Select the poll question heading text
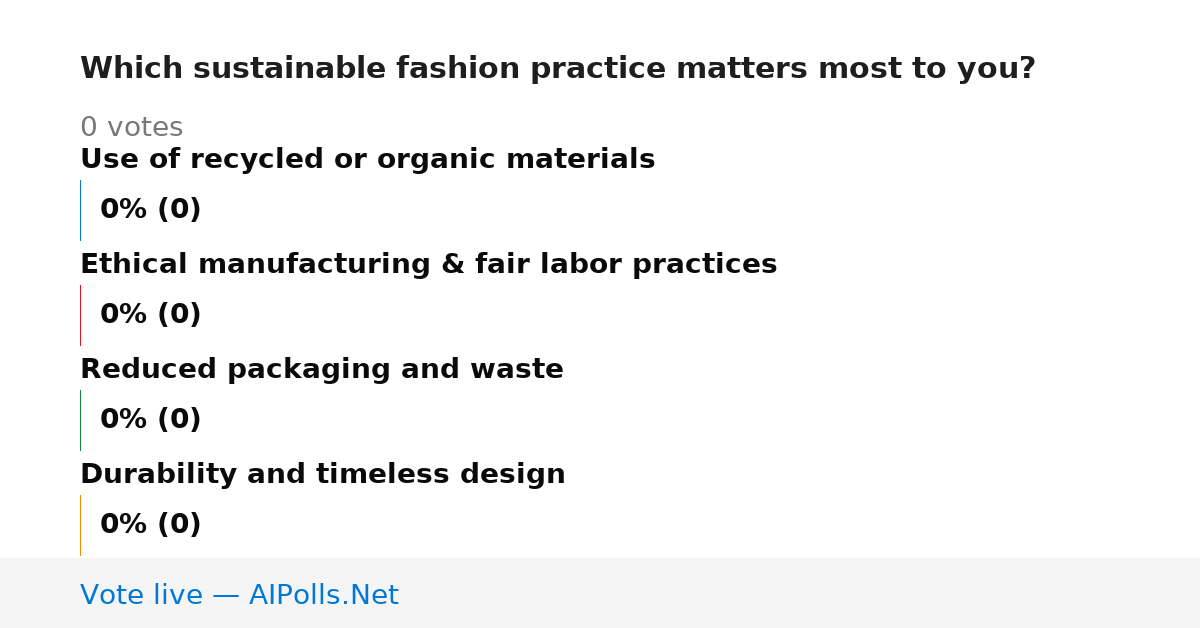The height and width of the screenshot is (628, 1200). click(x=558, y=69)
